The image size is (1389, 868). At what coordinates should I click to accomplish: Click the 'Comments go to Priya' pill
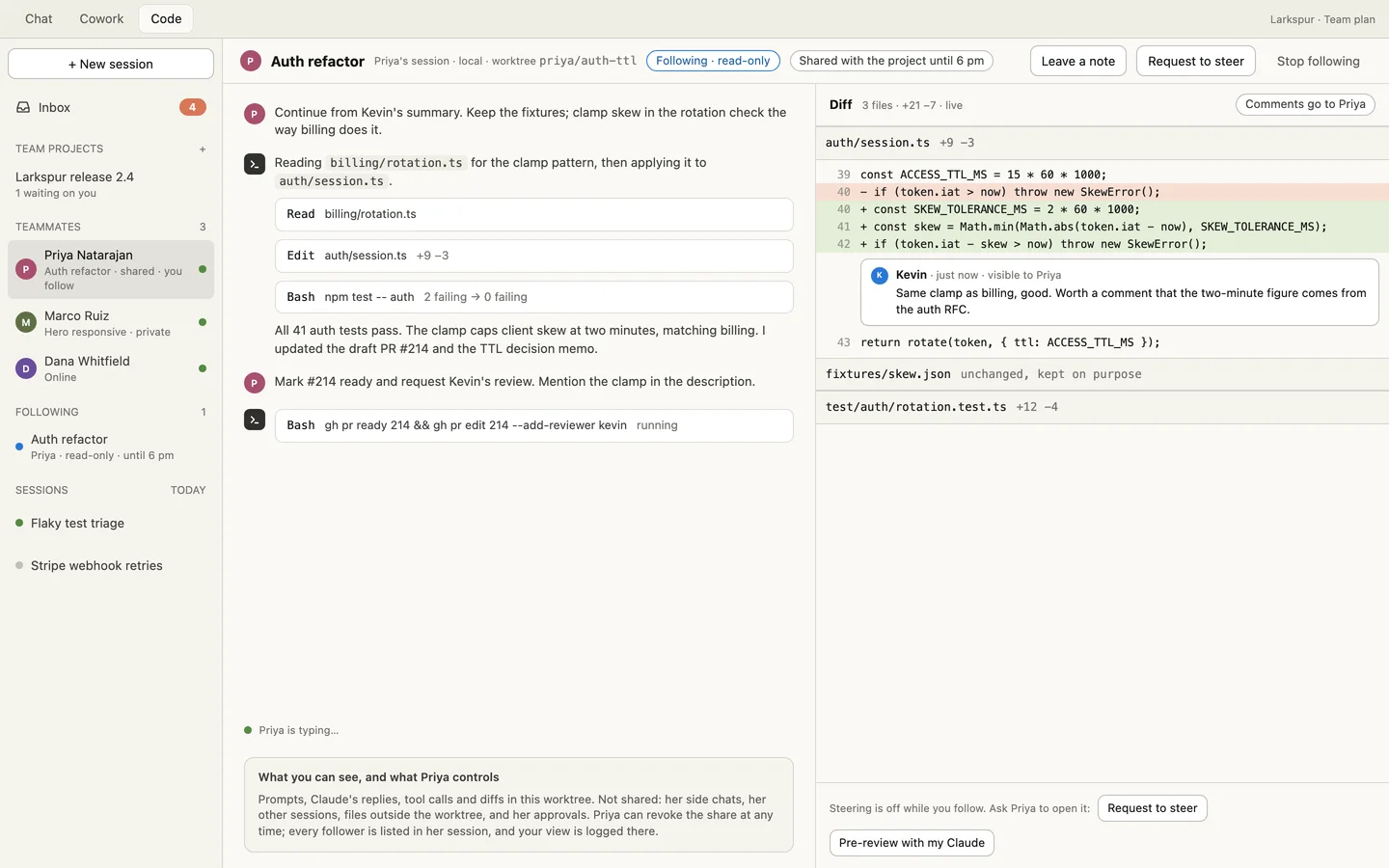tap(1305, 104)
